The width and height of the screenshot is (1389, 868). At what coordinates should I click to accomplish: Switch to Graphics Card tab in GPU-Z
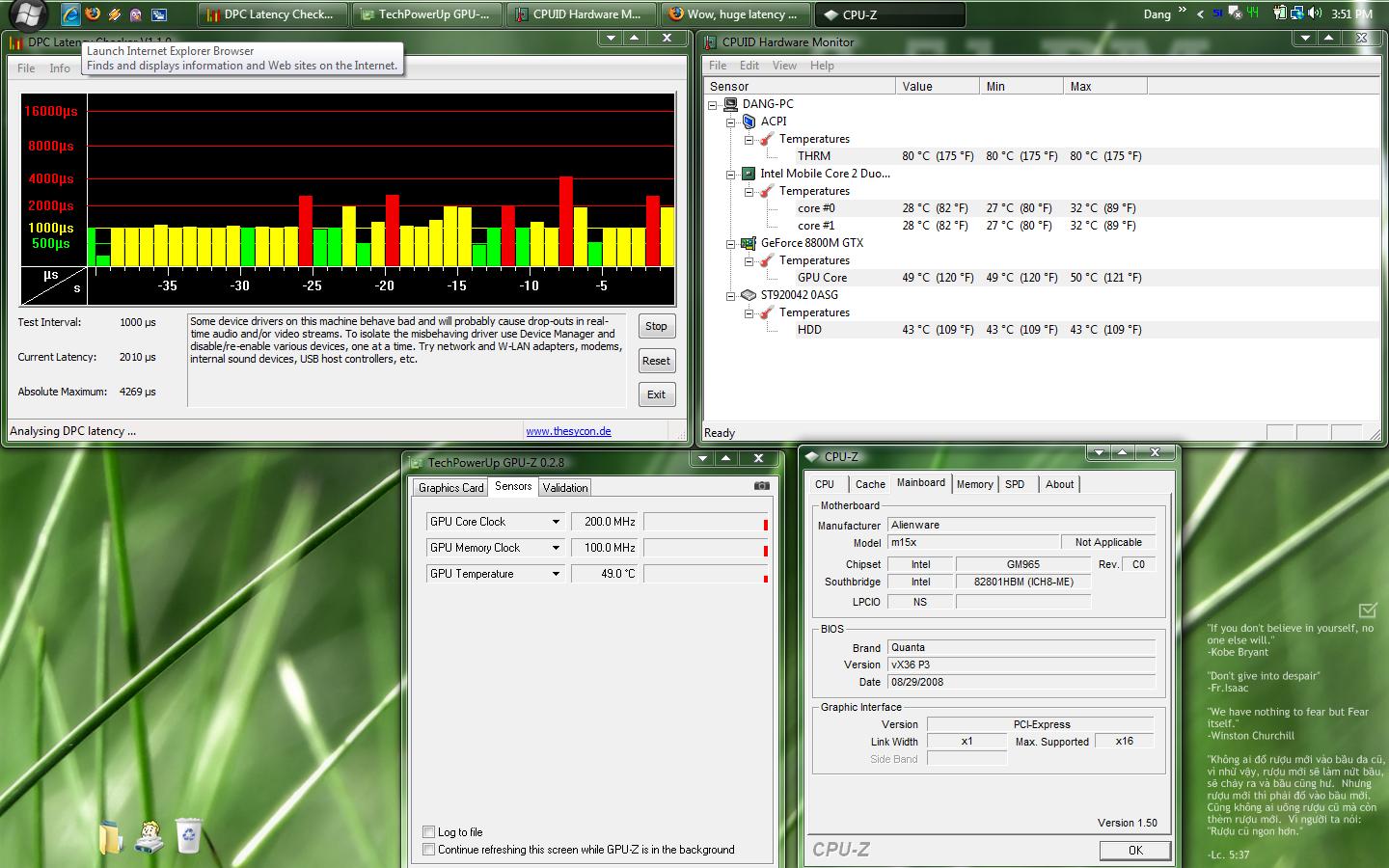tap(450, 488)
